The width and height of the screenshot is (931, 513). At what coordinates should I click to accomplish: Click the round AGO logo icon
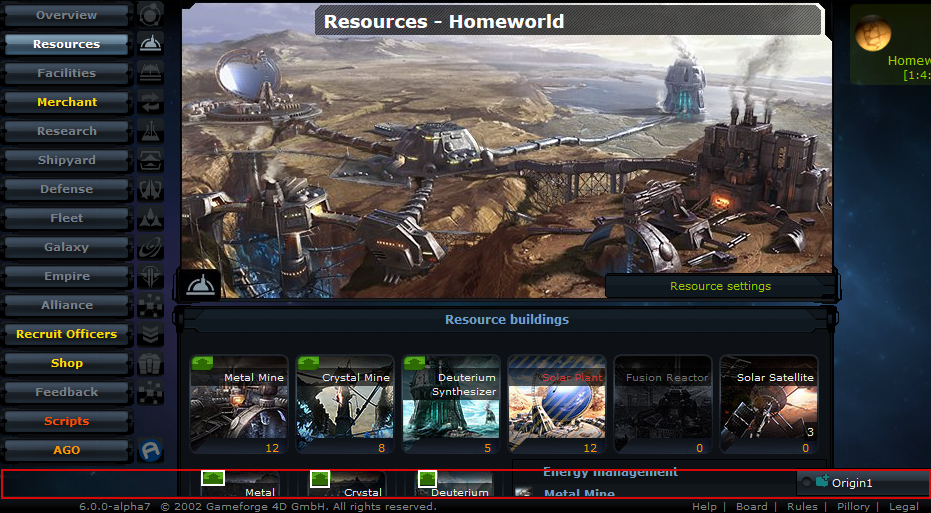click(x=150, y=450)
